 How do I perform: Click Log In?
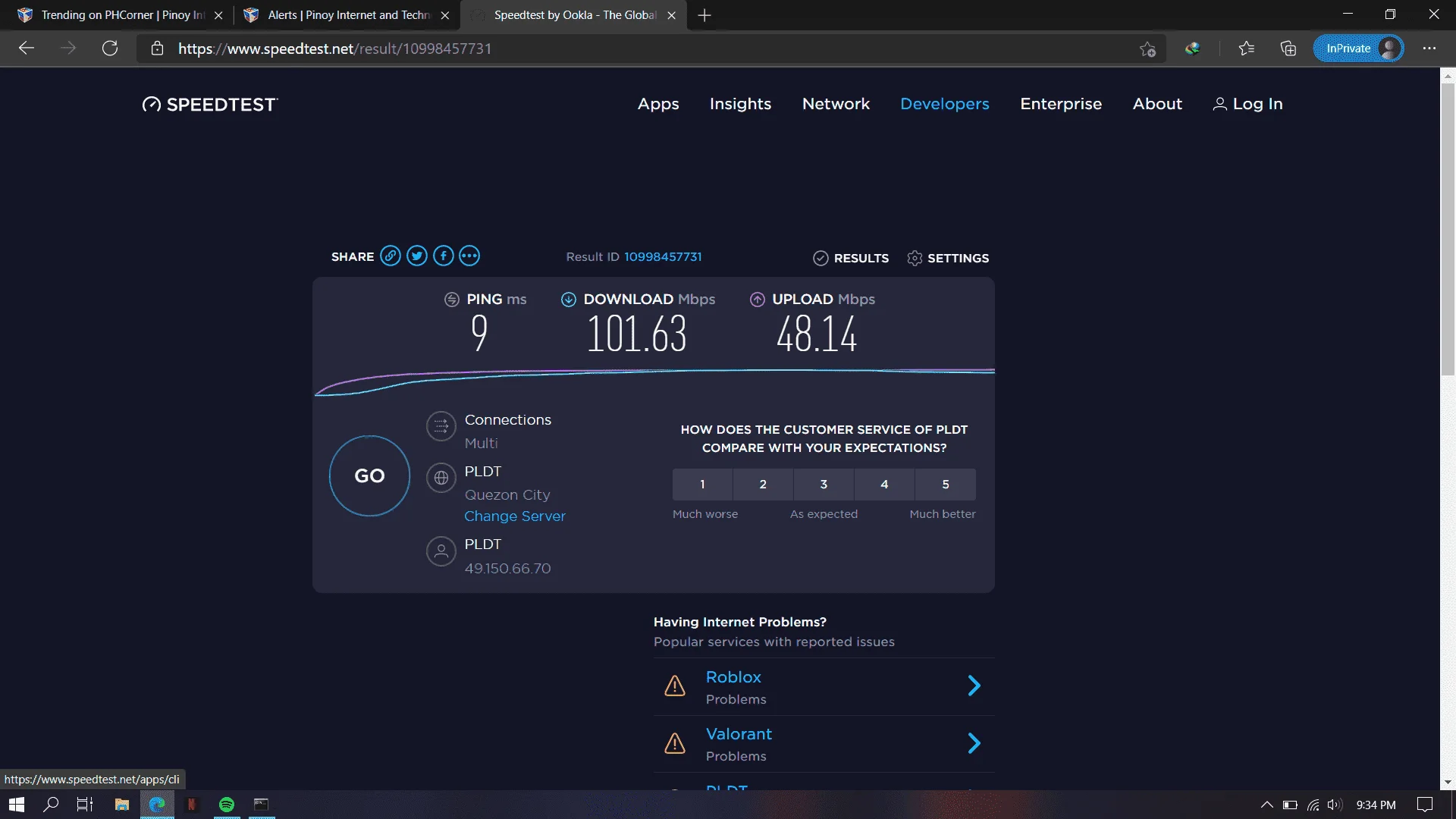coord(1248,104)
